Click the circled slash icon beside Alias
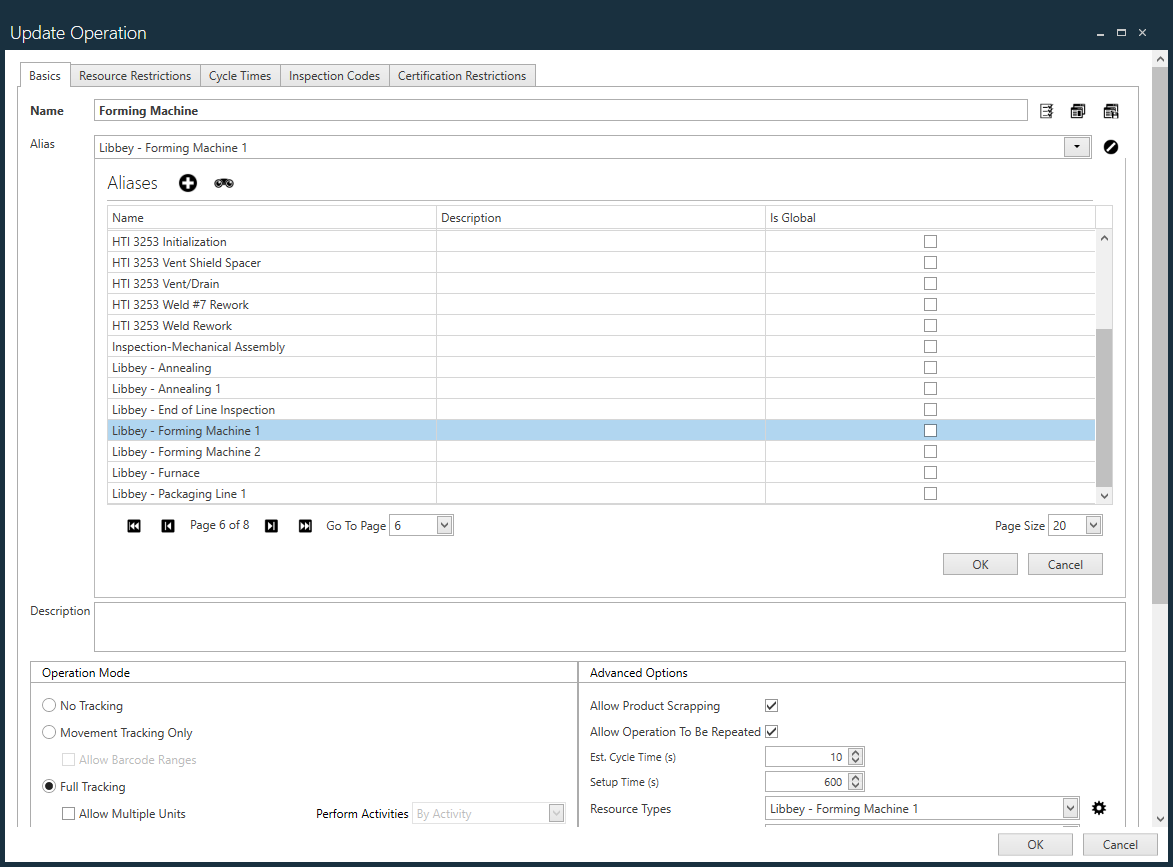This screenshot has height=867, width=1173. pos(1111,147)
